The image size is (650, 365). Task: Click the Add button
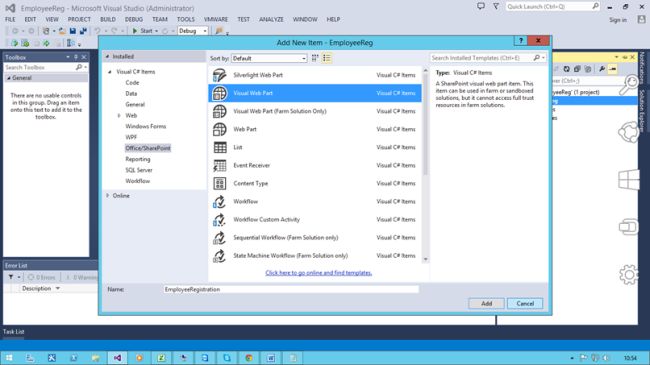pos(486,304)
